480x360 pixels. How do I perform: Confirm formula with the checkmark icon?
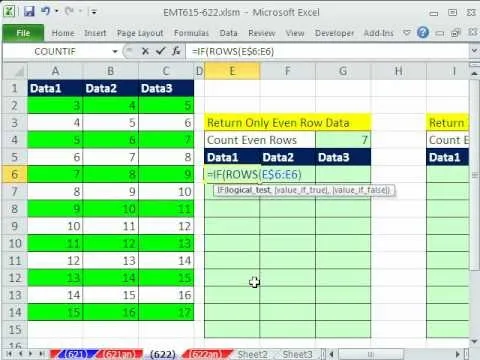[160, 51]
